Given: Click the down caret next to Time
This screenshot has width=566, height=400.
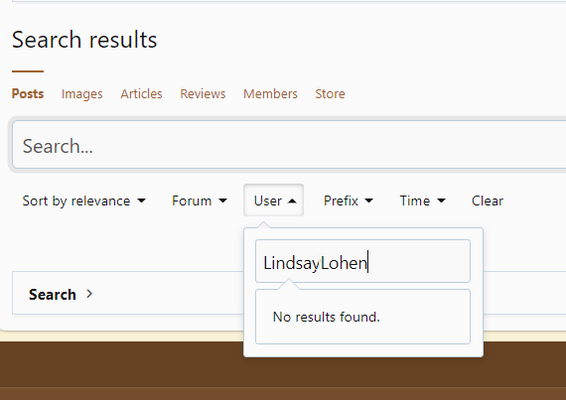Looking at the screenshot, I should [x=441, y=201].
